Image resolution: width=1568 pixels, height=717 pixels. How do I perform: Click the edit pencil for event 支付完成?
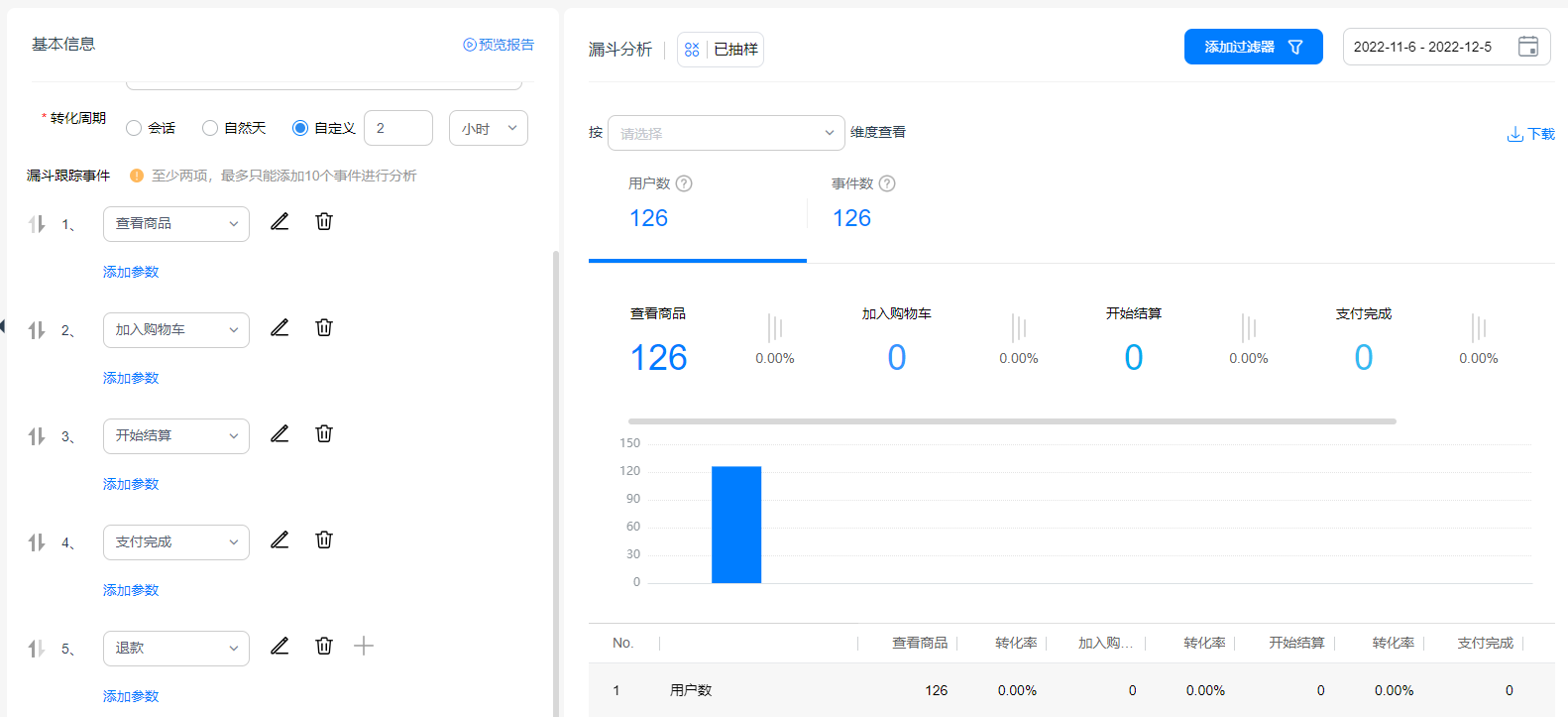(x=280, y=539)
